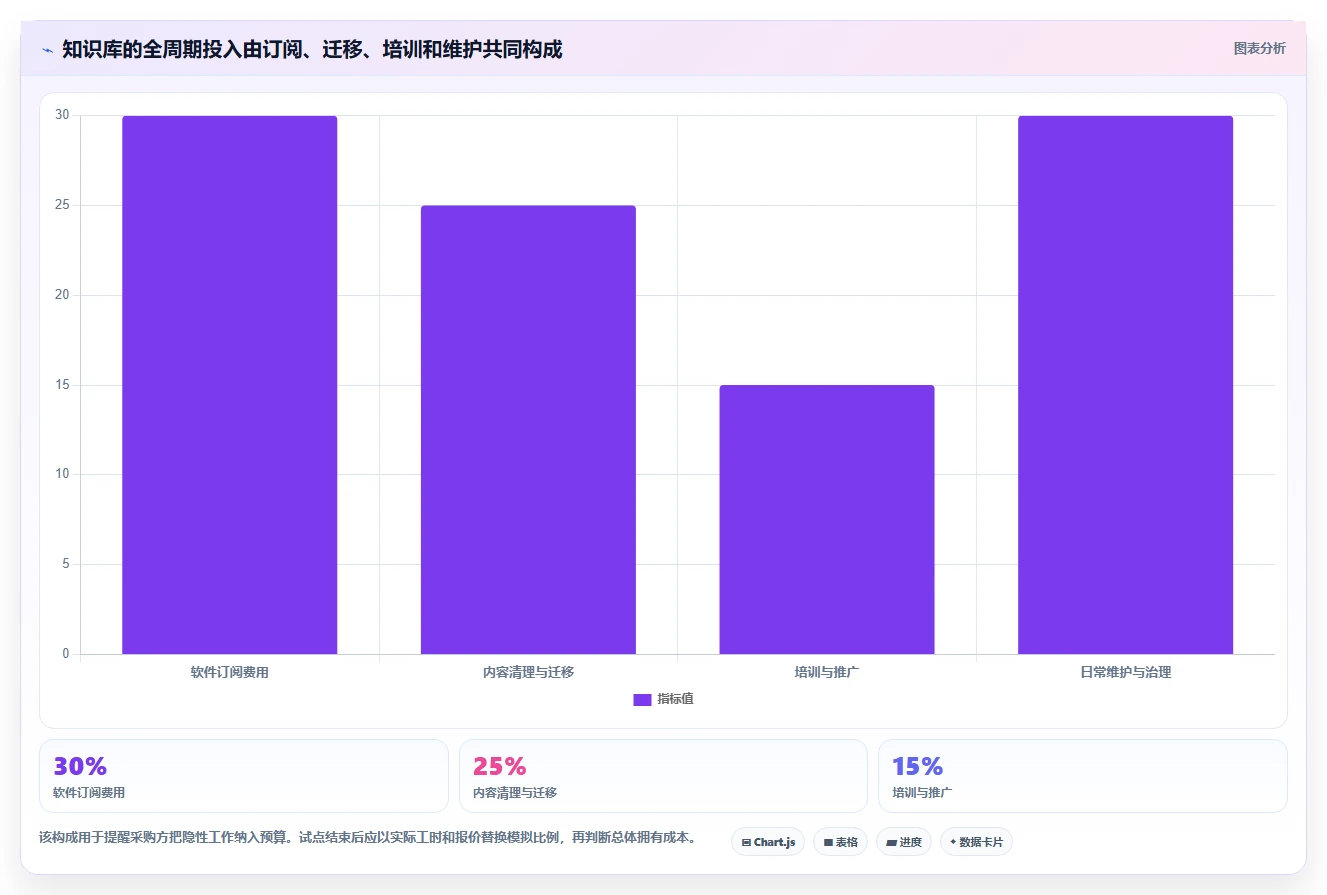Screen dimensions: 1327x895
Task: Click the purple 指标值 legend swatch
Action: tap(642, 699)
